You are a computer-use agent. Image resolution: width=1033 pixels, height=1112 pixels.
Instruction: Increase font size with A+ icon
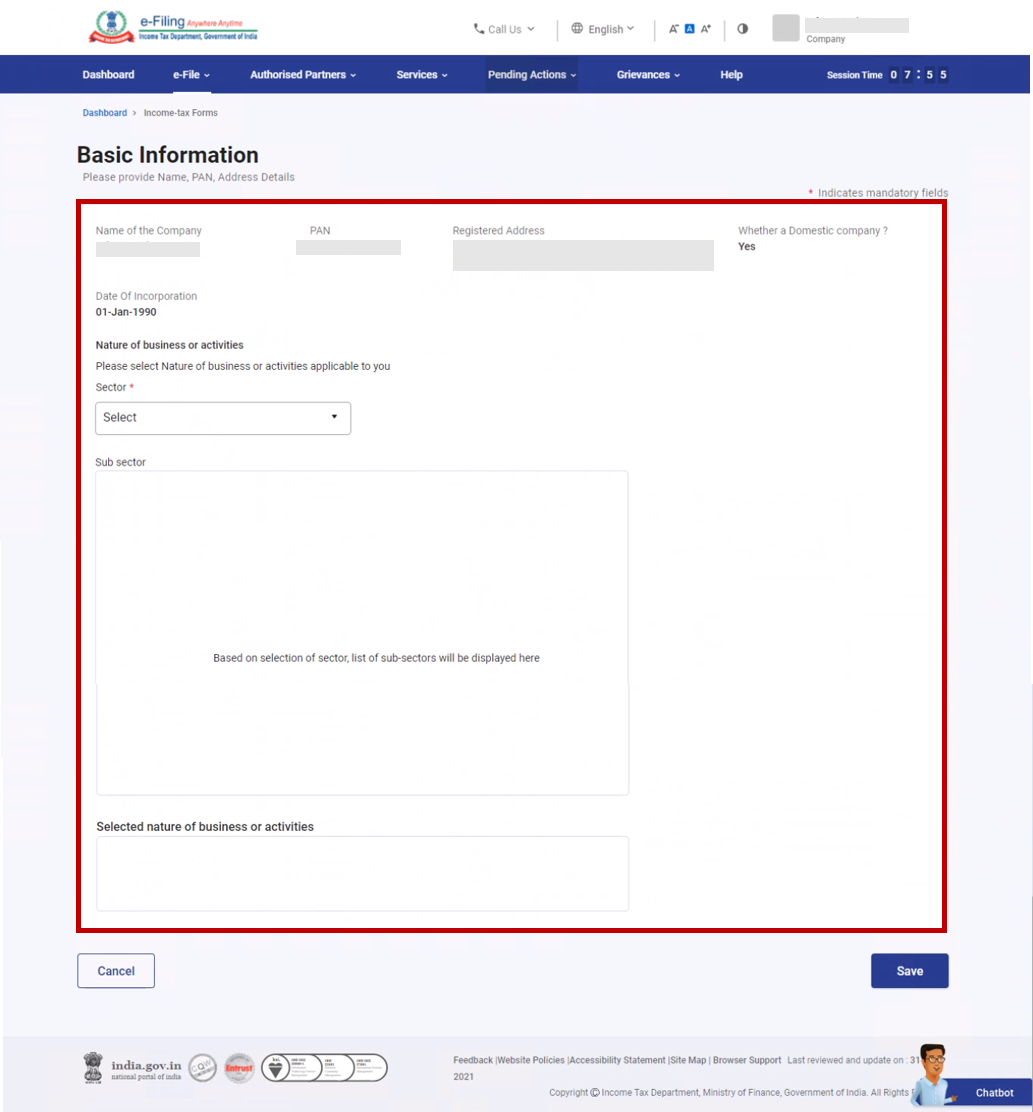tap(706, 29)
